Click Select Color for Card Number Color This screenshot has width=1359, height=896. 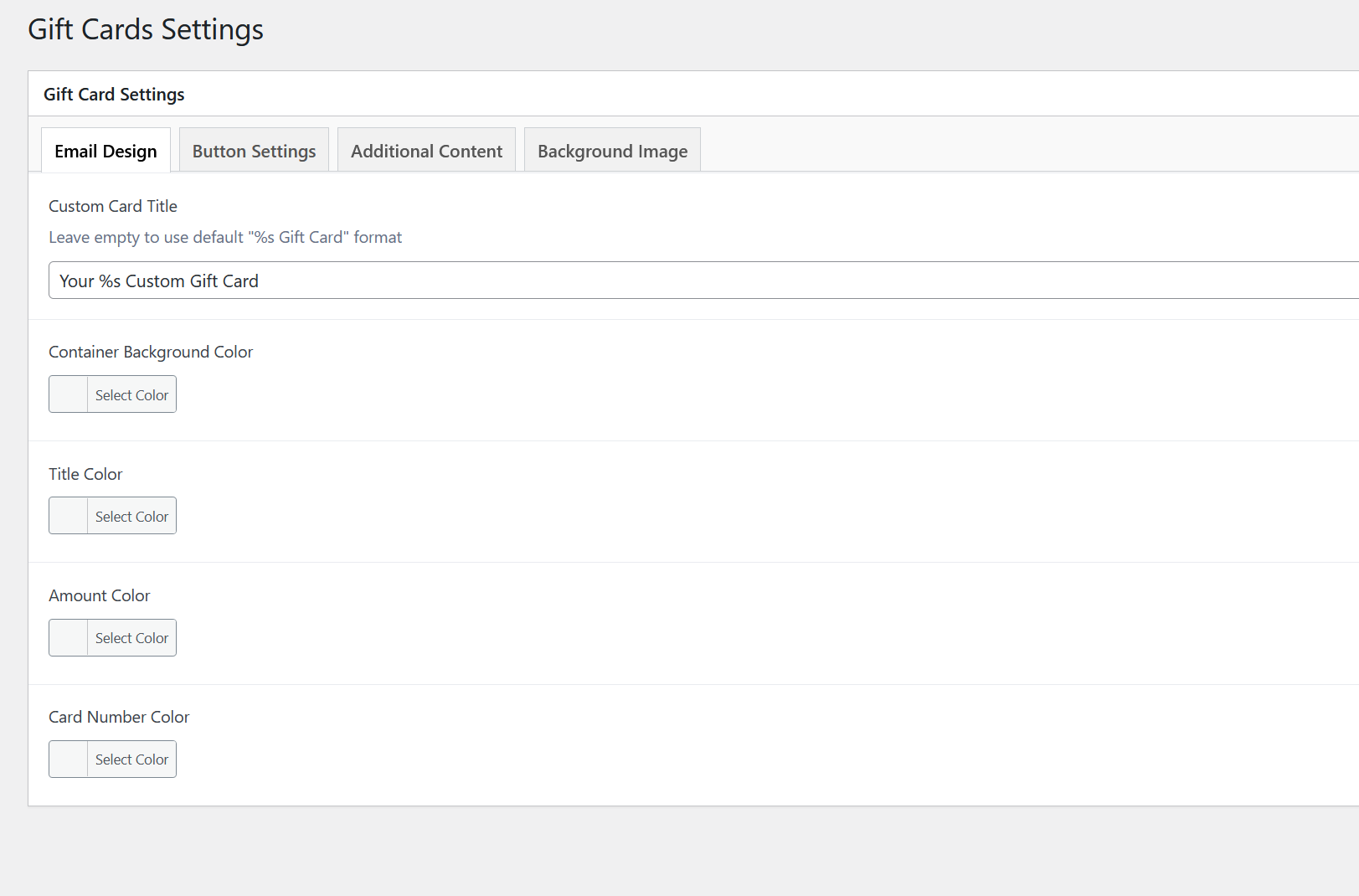(131, 759)
